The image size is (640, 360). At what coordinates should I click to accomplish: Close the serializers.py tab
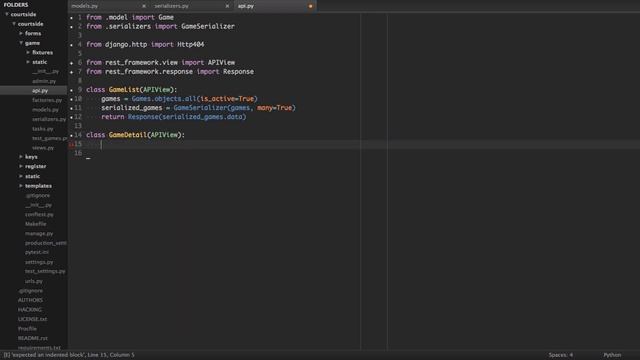tap(227, 6)
